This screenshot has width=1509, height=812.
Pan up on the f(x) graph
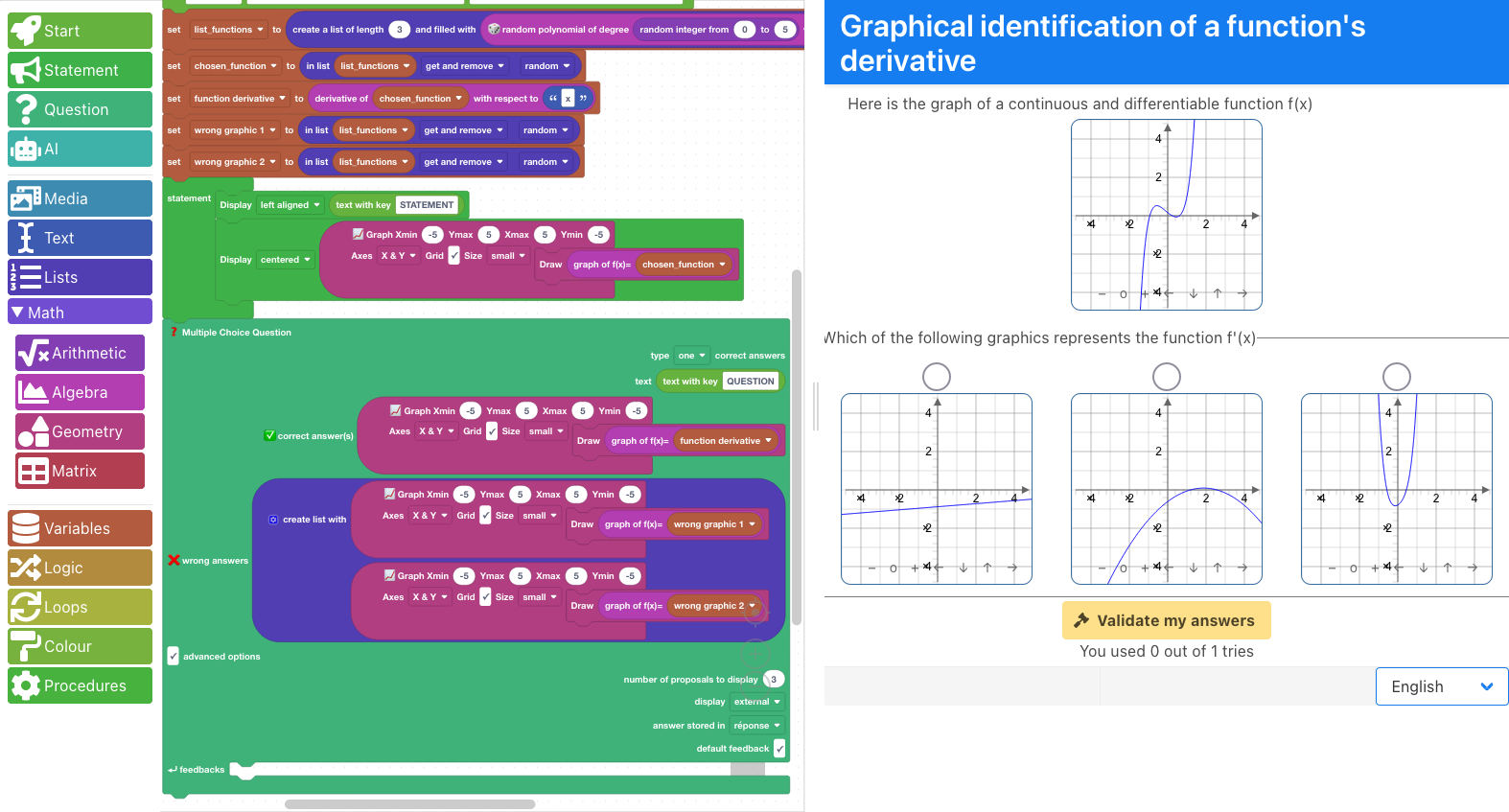(1218, 293)
